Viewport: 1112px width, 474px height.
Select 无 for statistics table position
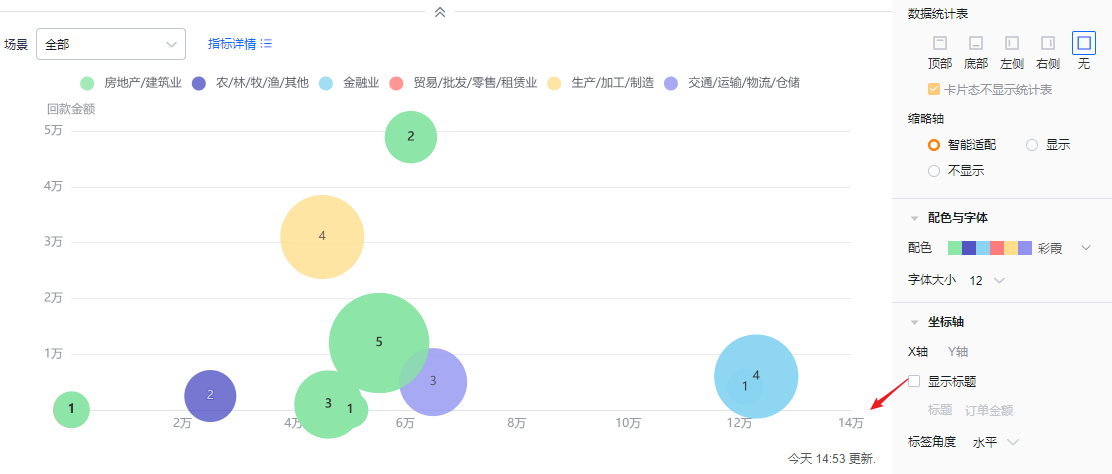coord(1084,44)
